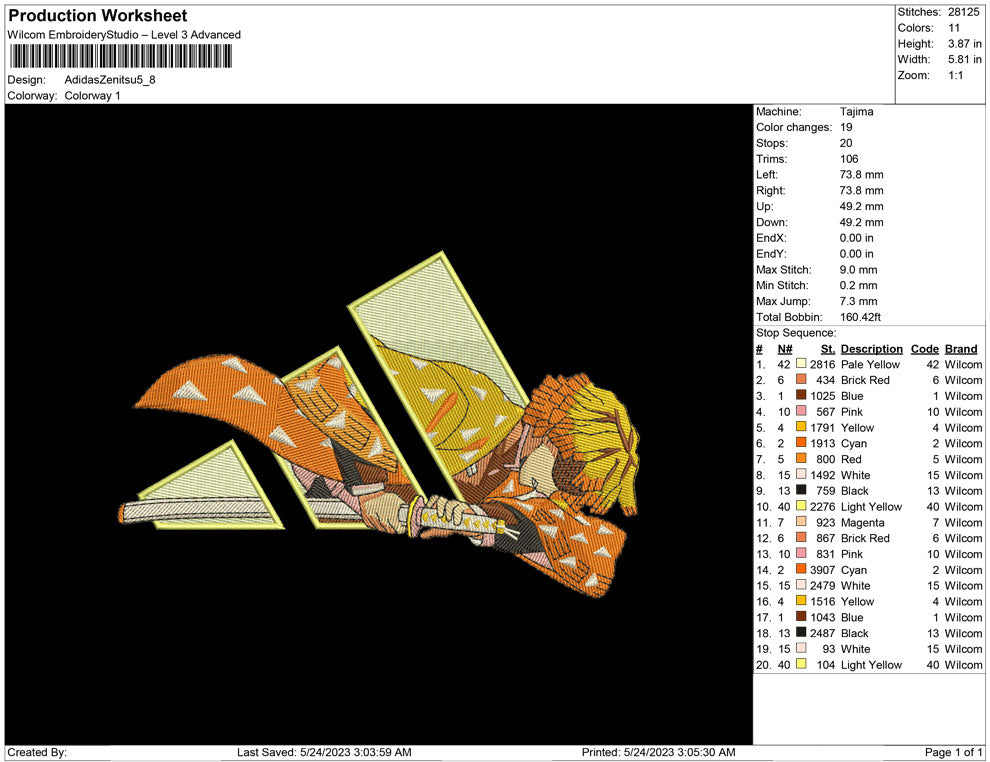Viewport: 990px width, 762px height.
Task: Click the Blue swatch in row 17
Action: 801,617
